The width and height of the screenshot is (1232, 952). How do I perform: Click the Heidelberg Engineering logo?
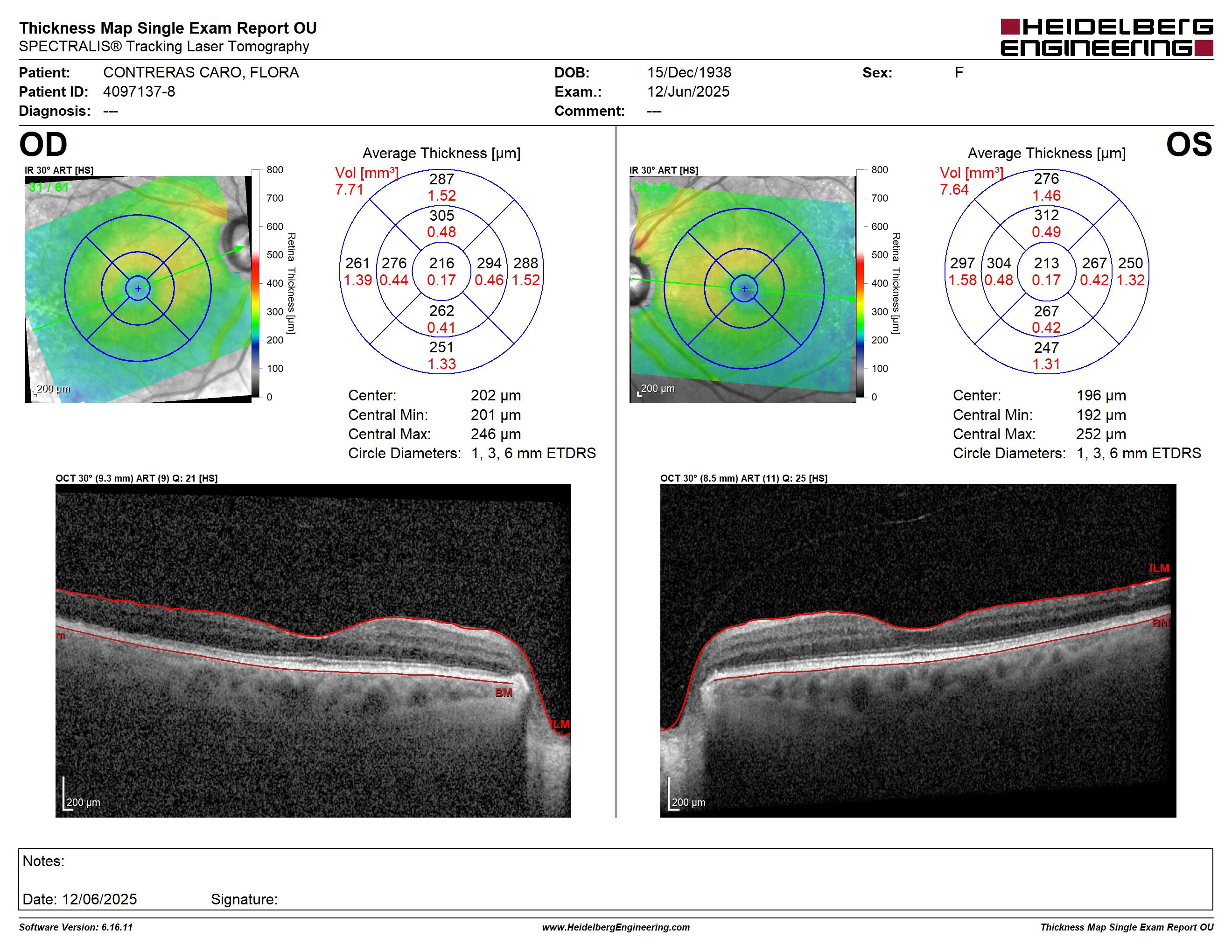[x=1106, y=37]
